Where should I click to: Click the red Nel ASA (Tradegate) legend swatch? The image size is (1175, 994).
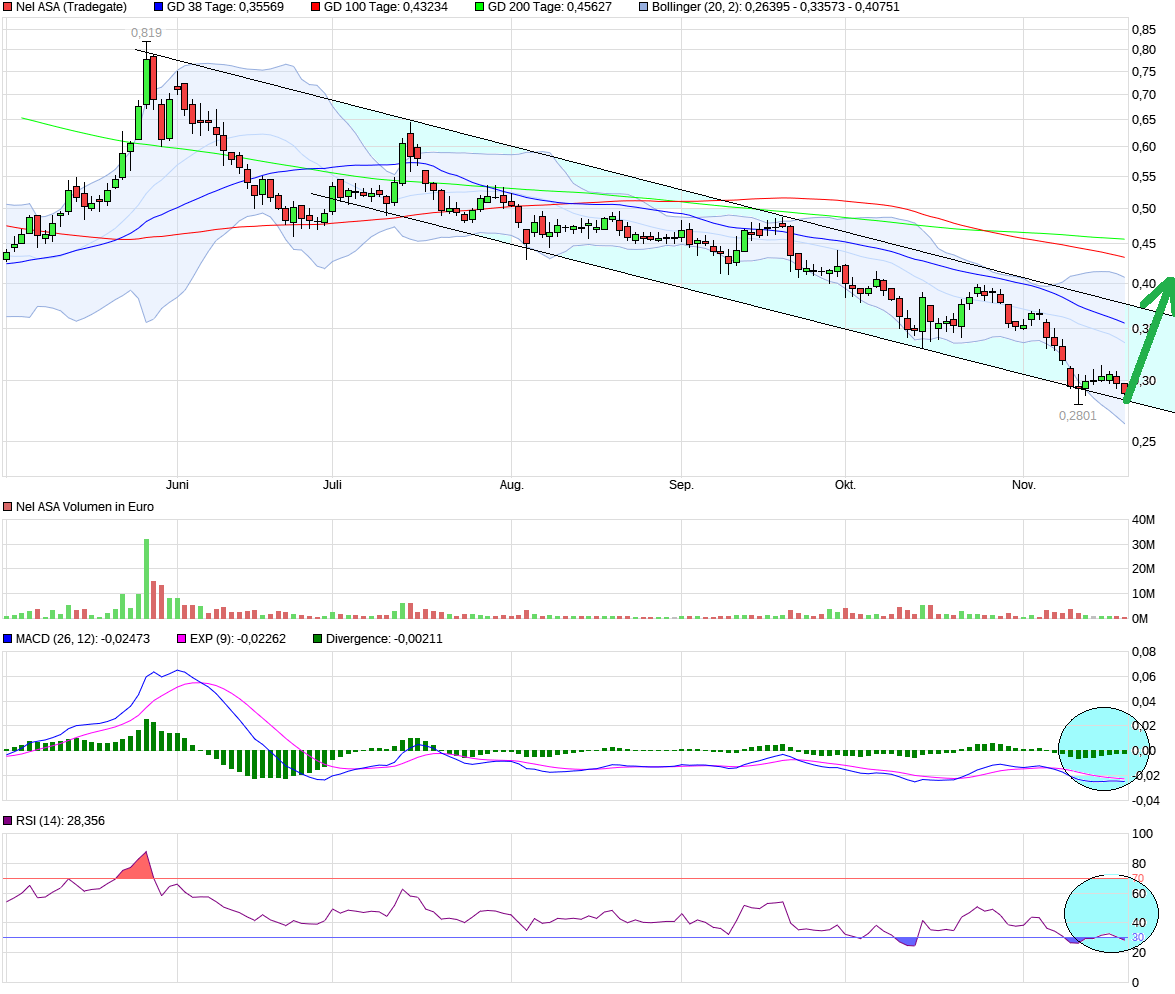point(8,7)
